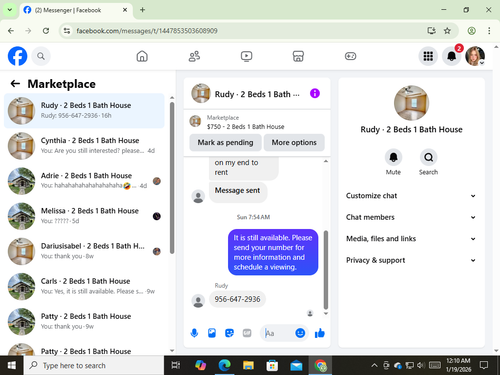The image size is (500, 375).
Task: Click the More options button
Action: pyautogui.click(x=294, y=142)
